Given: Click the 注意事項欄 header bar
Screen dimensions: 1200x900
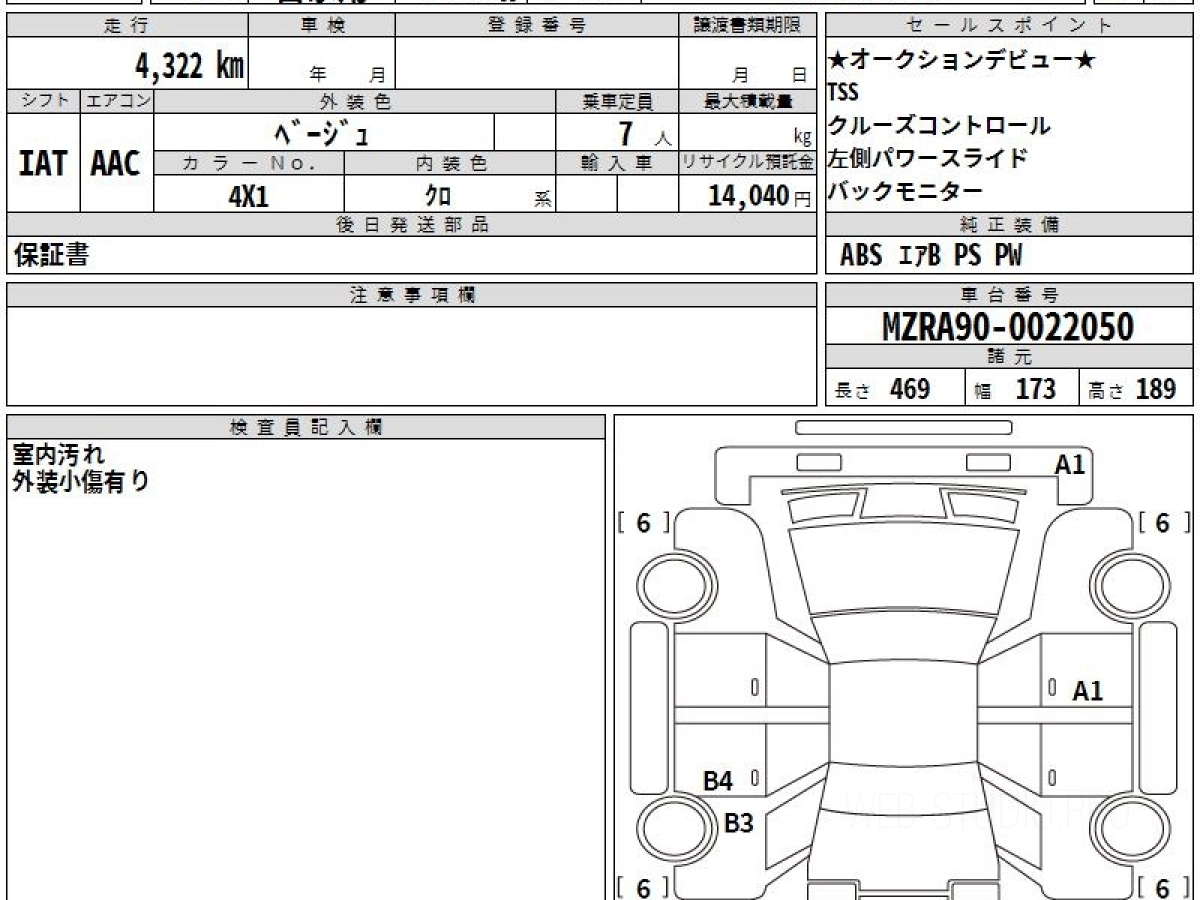Looking at the screenshot, I should tap(411, 295).
